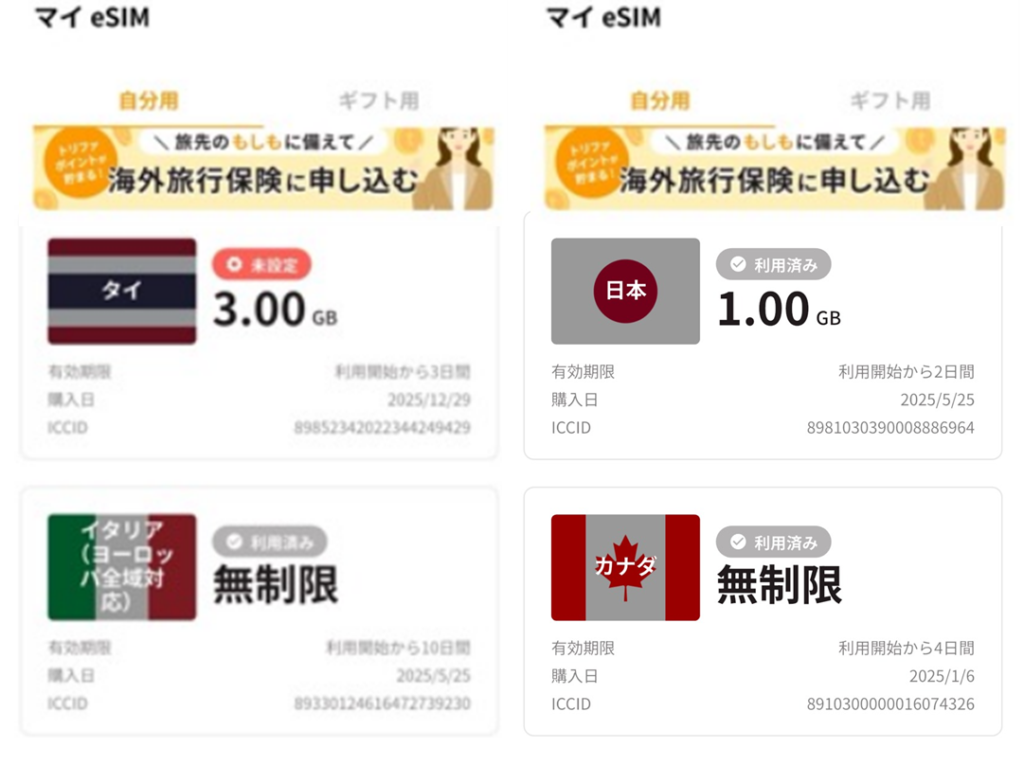Click the Thailand eSIM ICCID number

[382, 428]
